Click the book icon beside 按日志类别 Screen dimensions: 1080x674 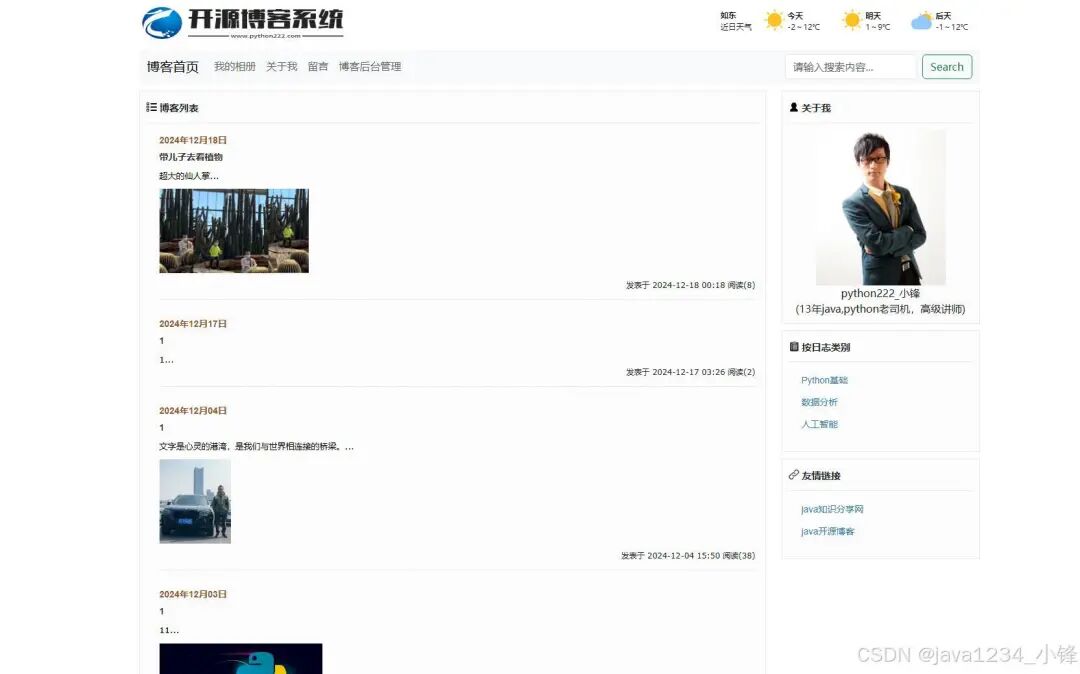pyautogui.click(x=794, y=346)
